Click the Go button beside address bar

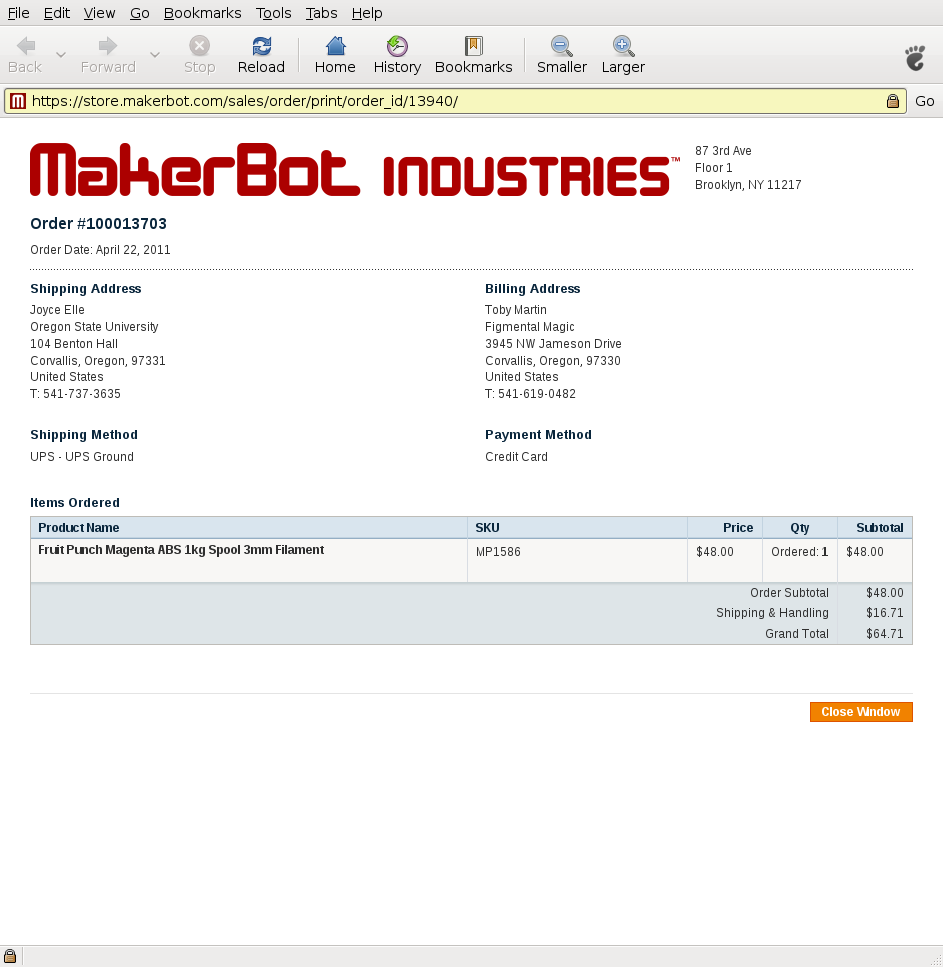click(924, 101)
